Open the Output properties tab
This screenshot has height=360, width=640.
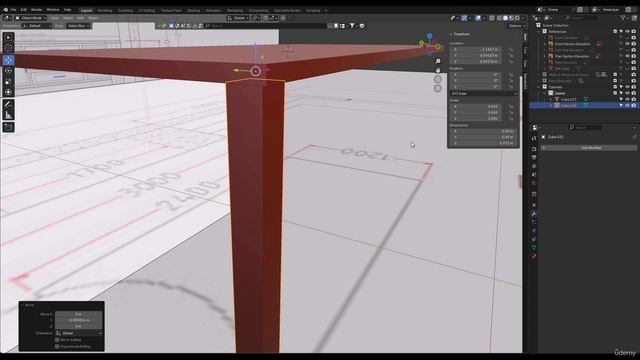tap(534, 158)
